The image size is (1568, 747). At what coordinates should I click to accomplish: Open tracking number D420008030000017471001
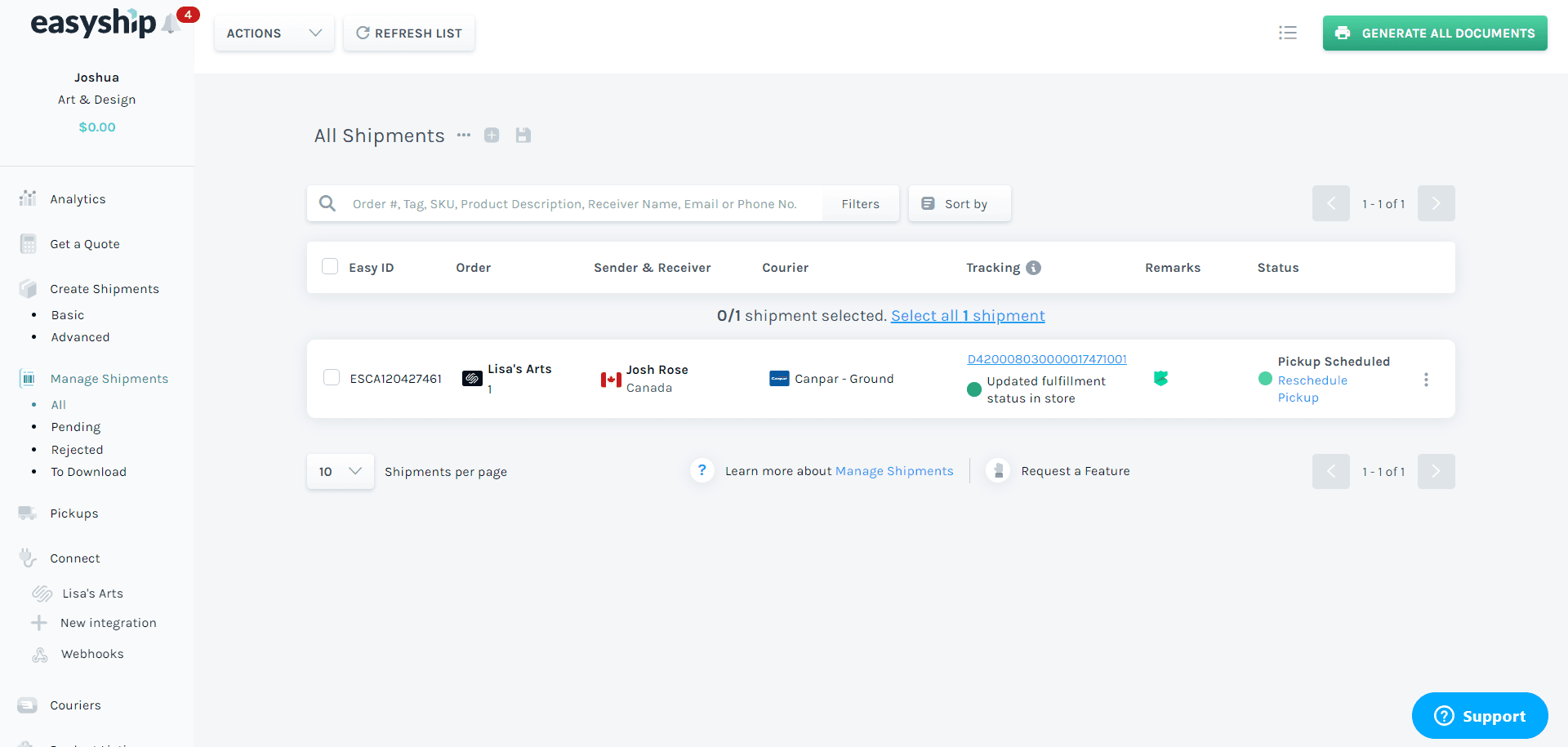[1047, 359]
